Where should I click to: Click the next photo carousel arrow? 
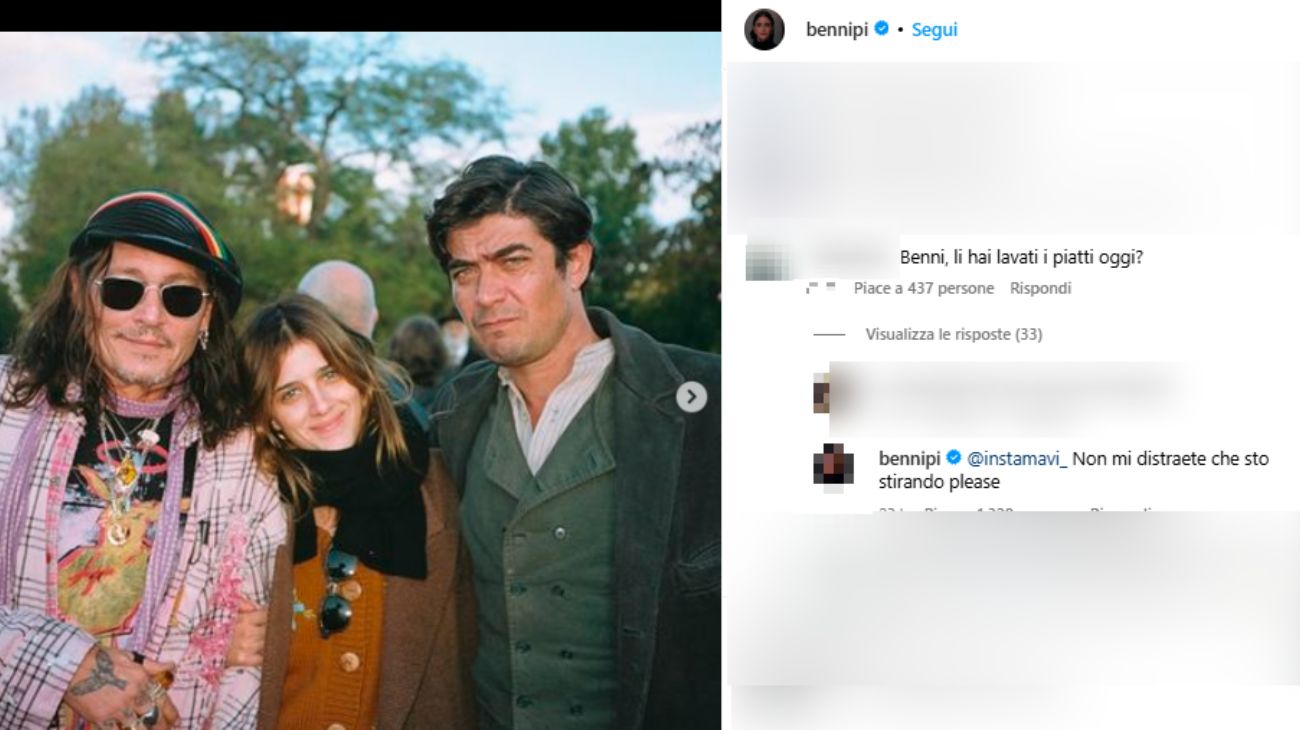click(691, 397)
